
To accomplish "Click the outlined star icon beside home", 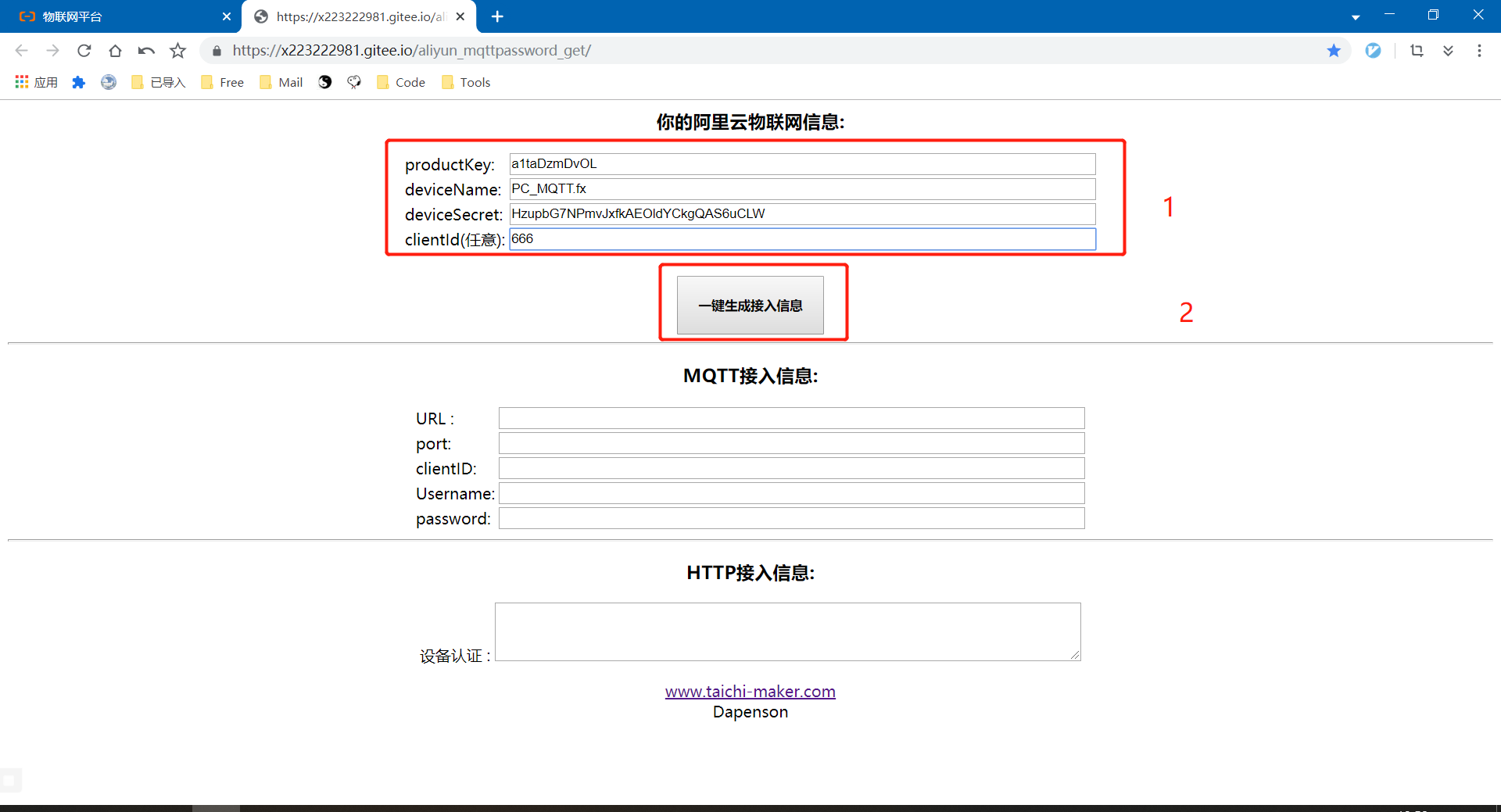I will coord(178,51).
